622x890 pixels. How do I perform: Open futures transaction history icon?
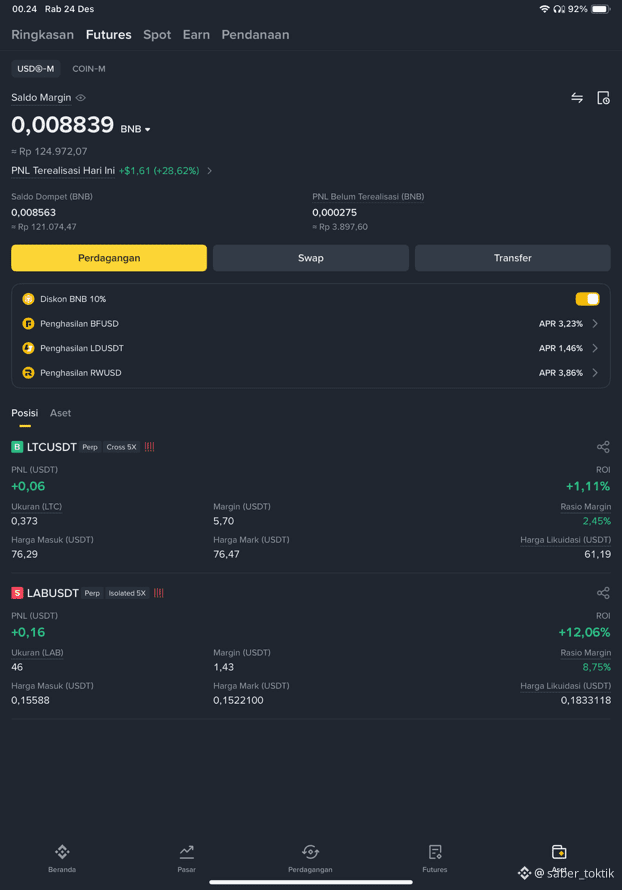[x=603, y=98]
